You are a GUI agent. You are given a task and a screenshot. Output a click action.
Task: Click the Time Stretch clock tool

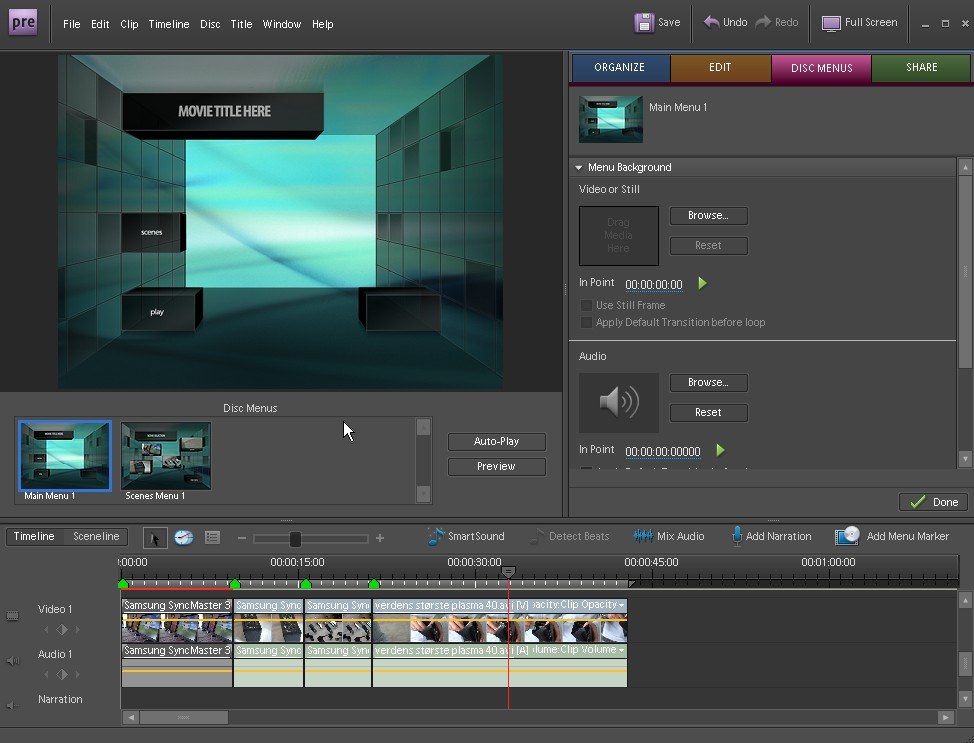[x=183, y=538]
